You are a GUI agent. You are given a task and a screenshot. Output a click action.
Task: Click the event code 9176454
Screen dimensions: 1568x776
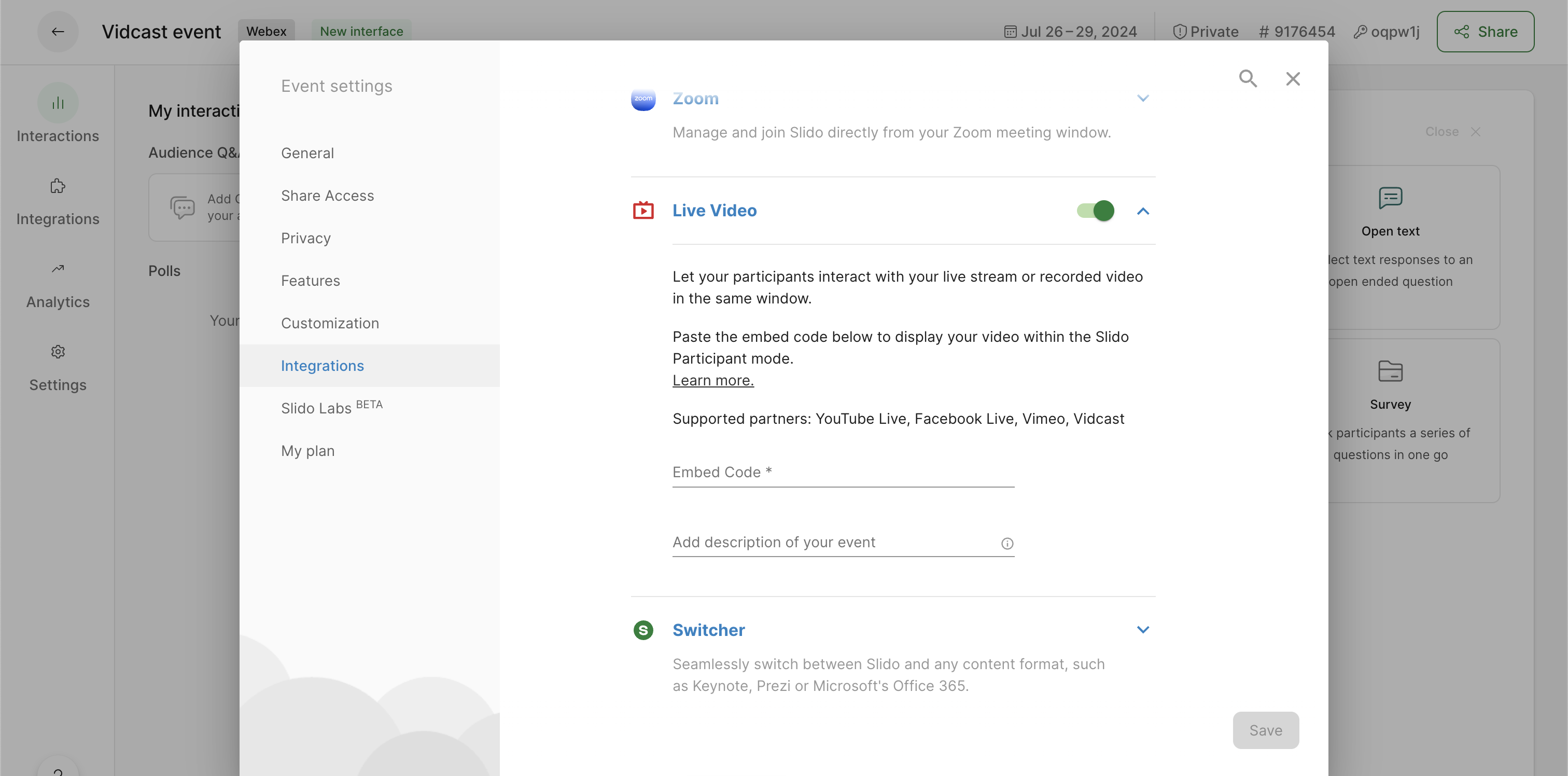click(1305, 32)
